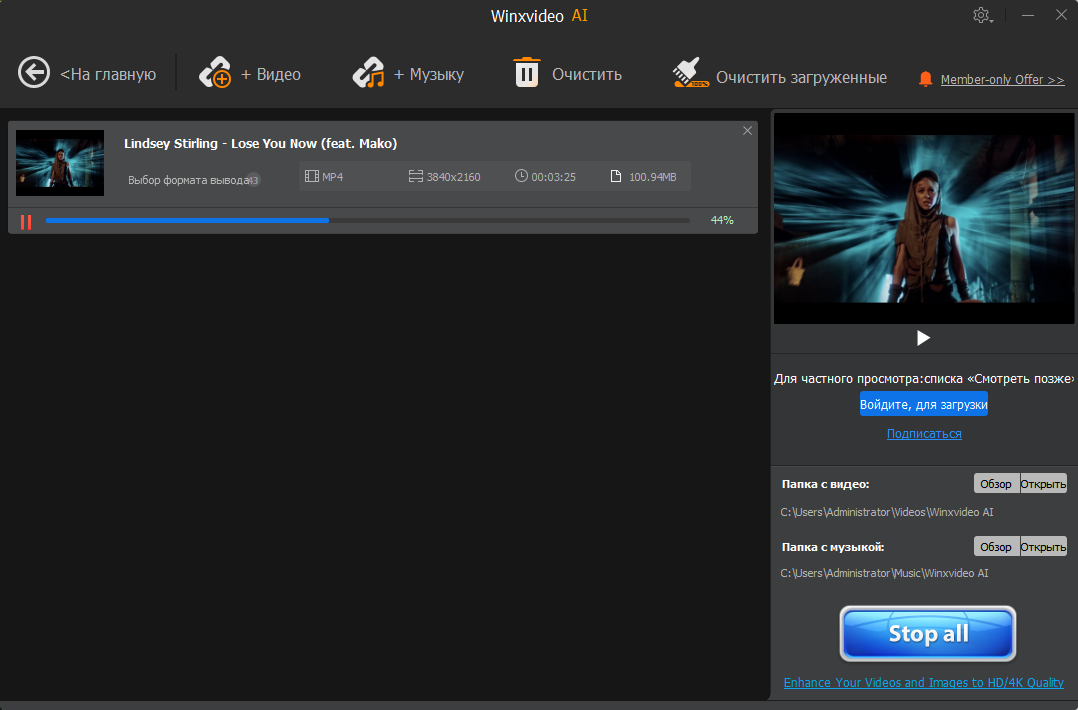This screenshot has width=1078, height=710.
Task: Click the video path C:\Users\Administrator\Videos\Winxvideo AI
Action: (x=887, y=512)
